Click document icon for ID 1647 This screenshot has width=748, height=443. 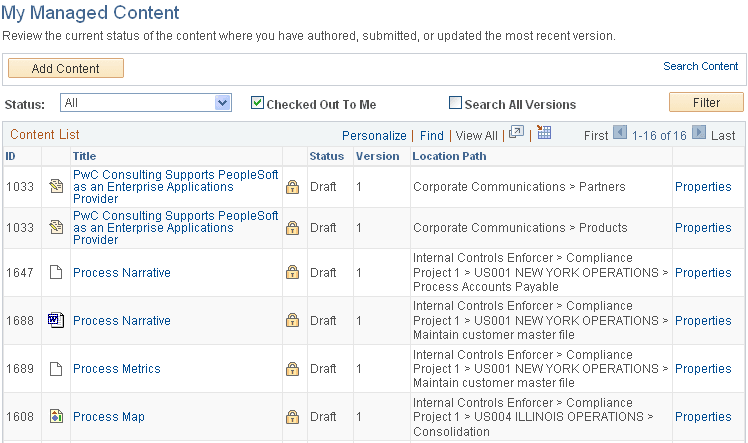click(56, 273)
